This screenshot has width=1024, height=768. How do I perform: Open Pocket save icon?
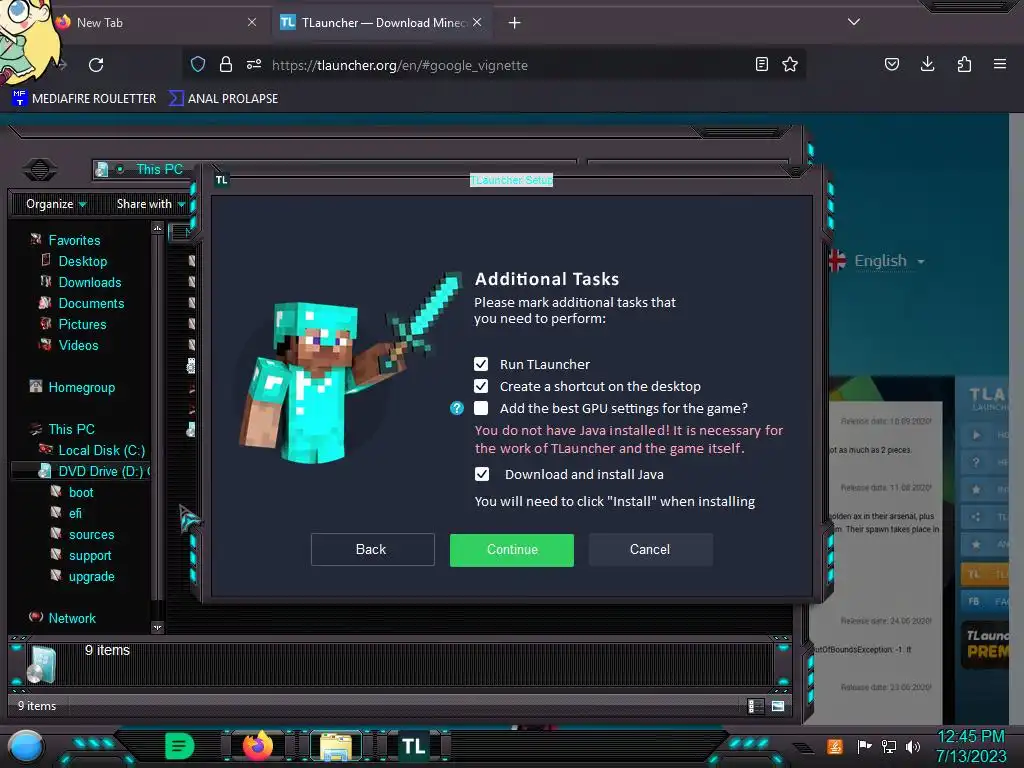pos(891,64)
